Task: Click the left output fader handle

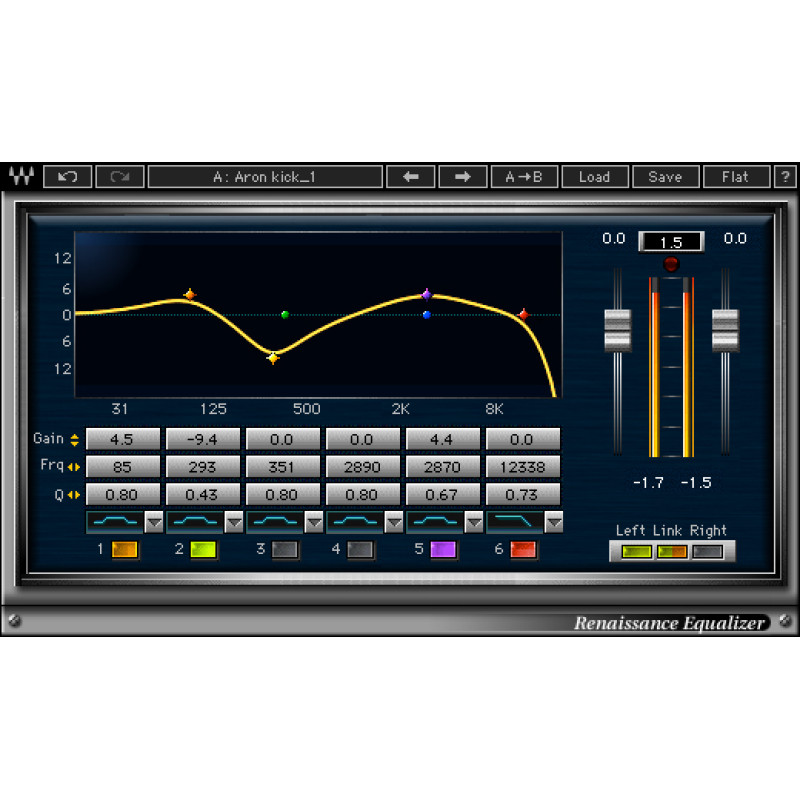Action: click(x=618, y=330)
